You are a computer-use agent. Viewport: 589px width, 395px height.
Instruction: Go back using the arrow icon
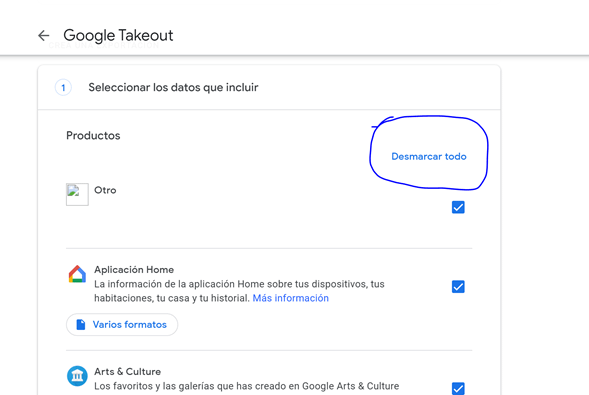[x=44, y=36]
